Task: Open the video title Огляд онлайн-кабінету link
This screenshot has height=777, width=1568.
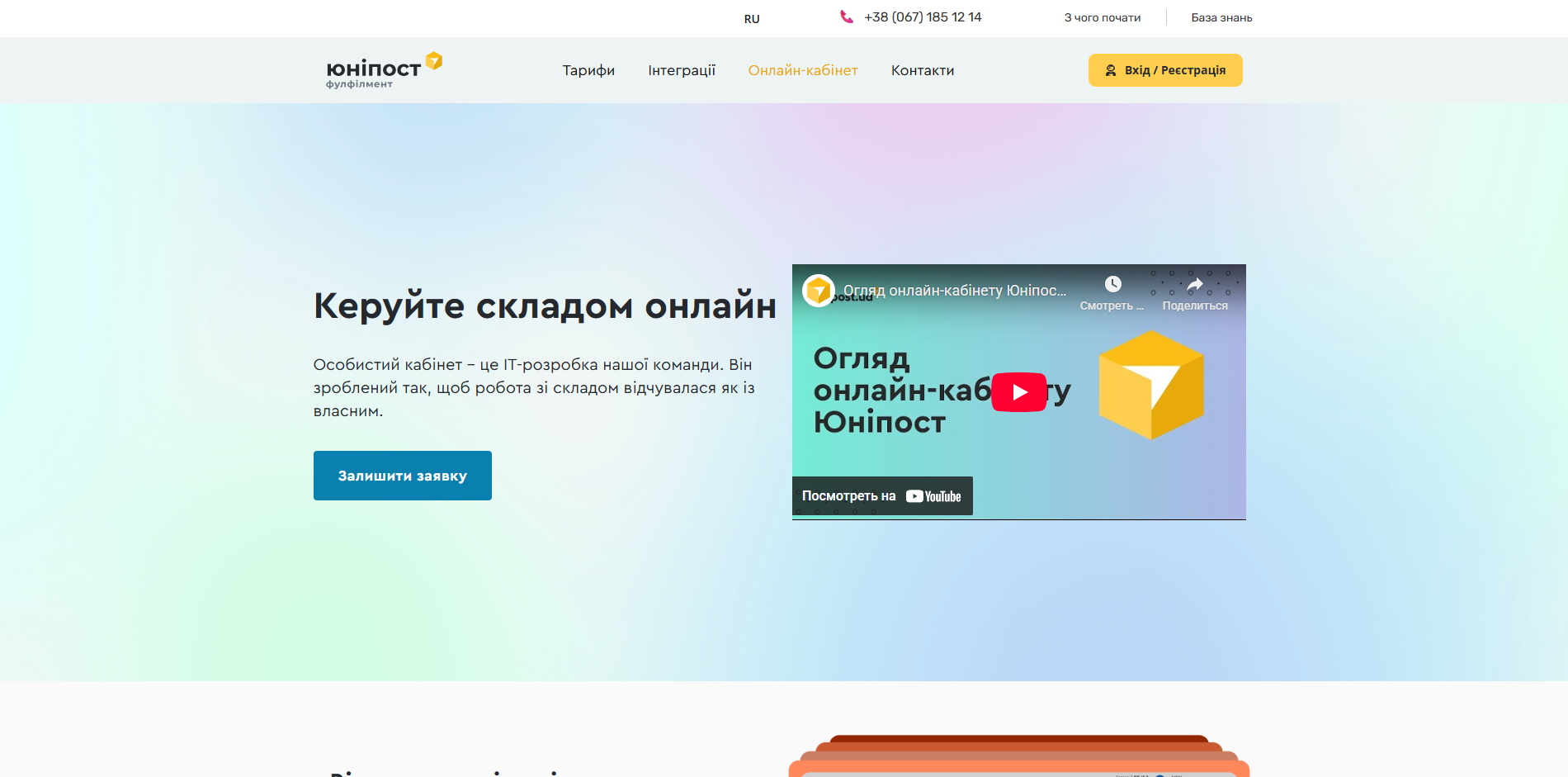Action: pyautogui.click(x=955, y=291)
